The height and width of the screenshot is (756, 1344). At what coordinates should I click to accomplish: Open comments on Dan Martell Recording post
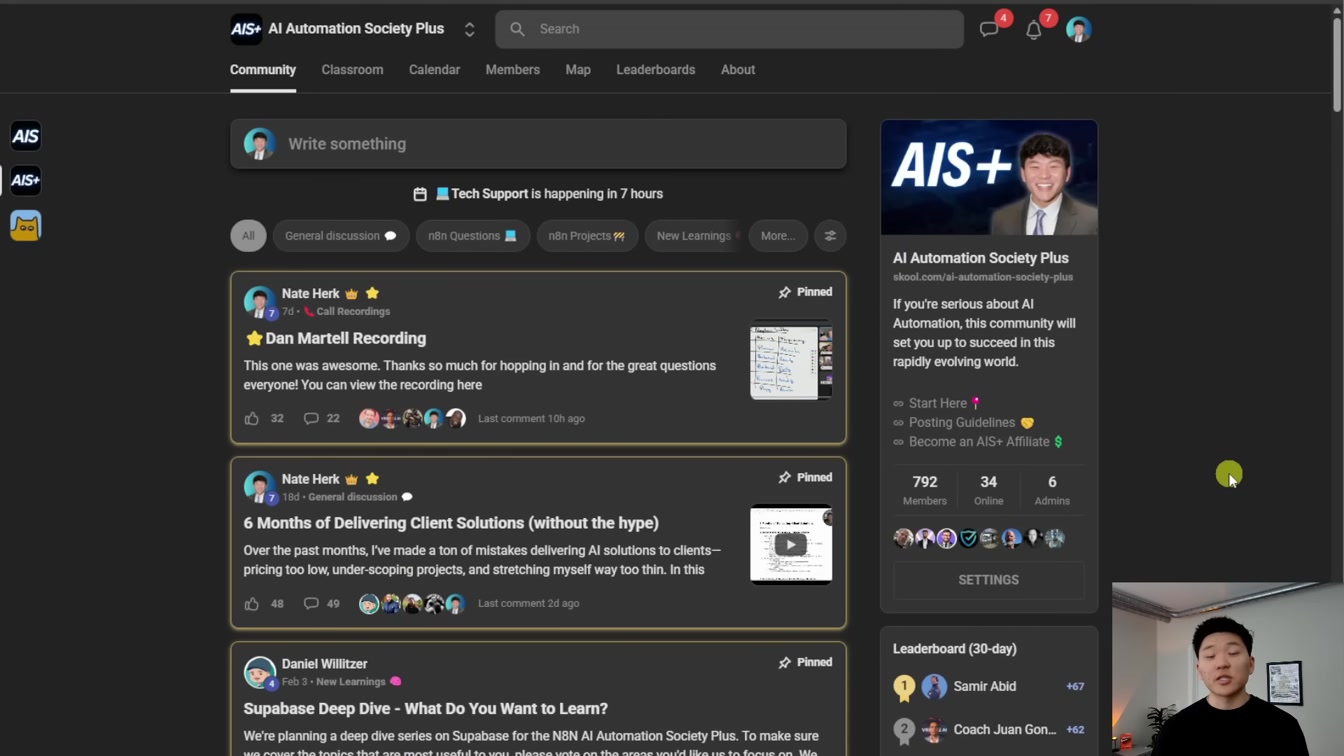pyautogui.click(x=311, y=419)
